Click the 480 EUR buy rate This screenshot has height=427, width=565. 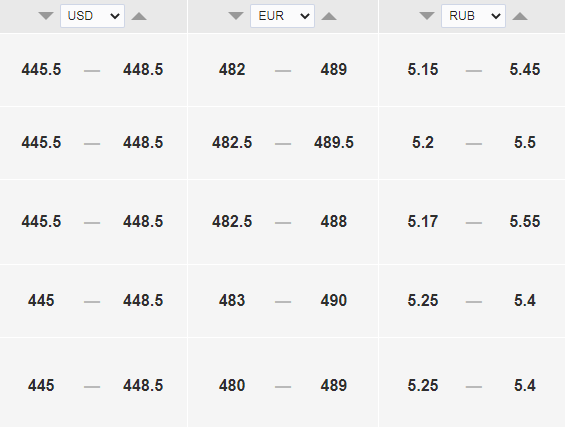click(x=232, y=386)
